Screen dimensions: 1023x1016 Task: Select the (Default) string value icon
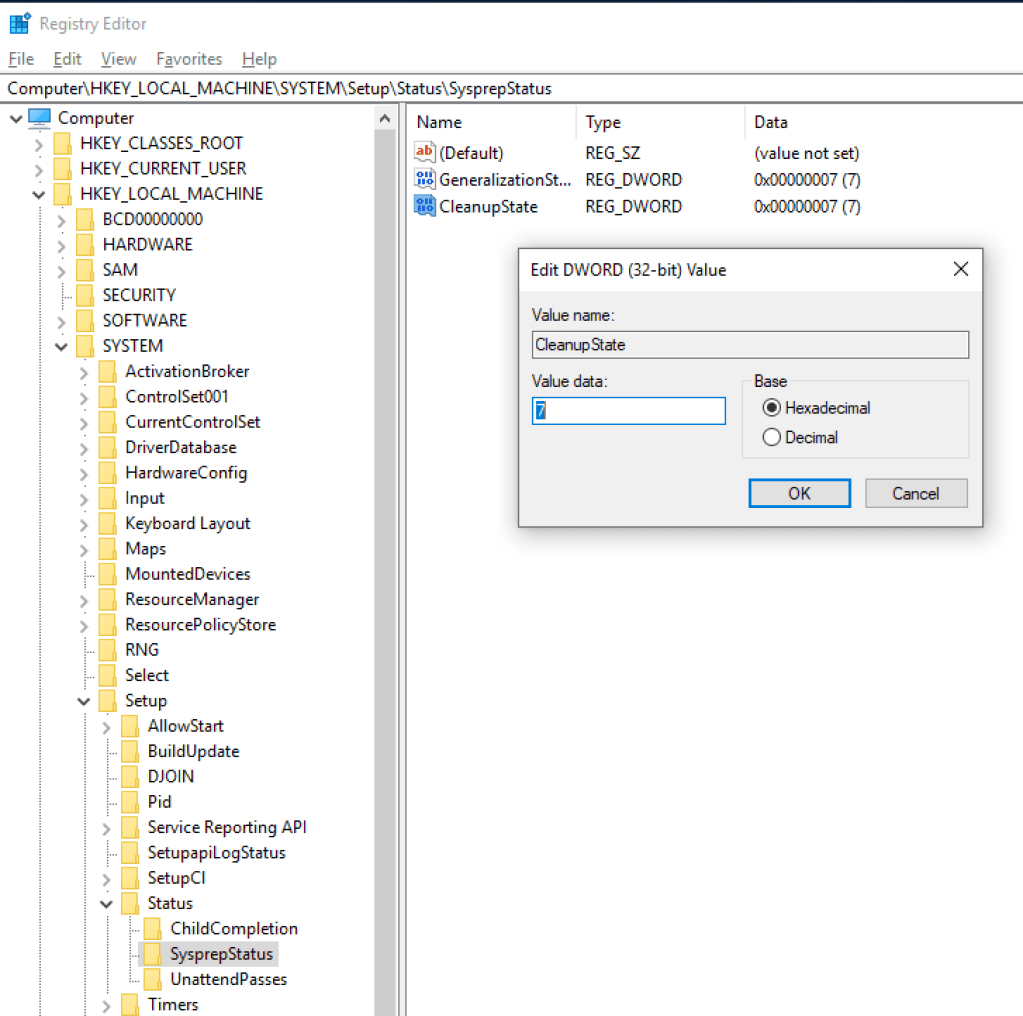(425, 153)
